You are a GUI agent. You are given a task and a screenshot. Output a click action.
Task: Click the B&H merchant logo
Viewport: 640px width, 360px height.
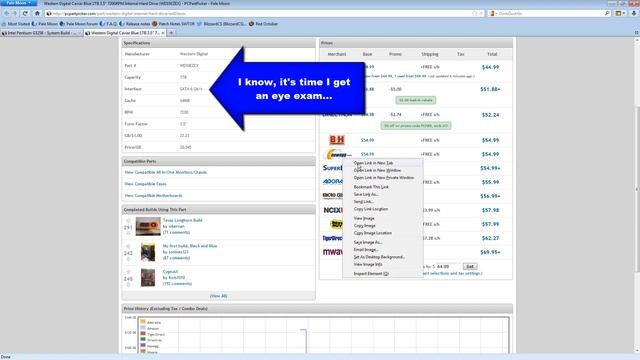[337, 140]
